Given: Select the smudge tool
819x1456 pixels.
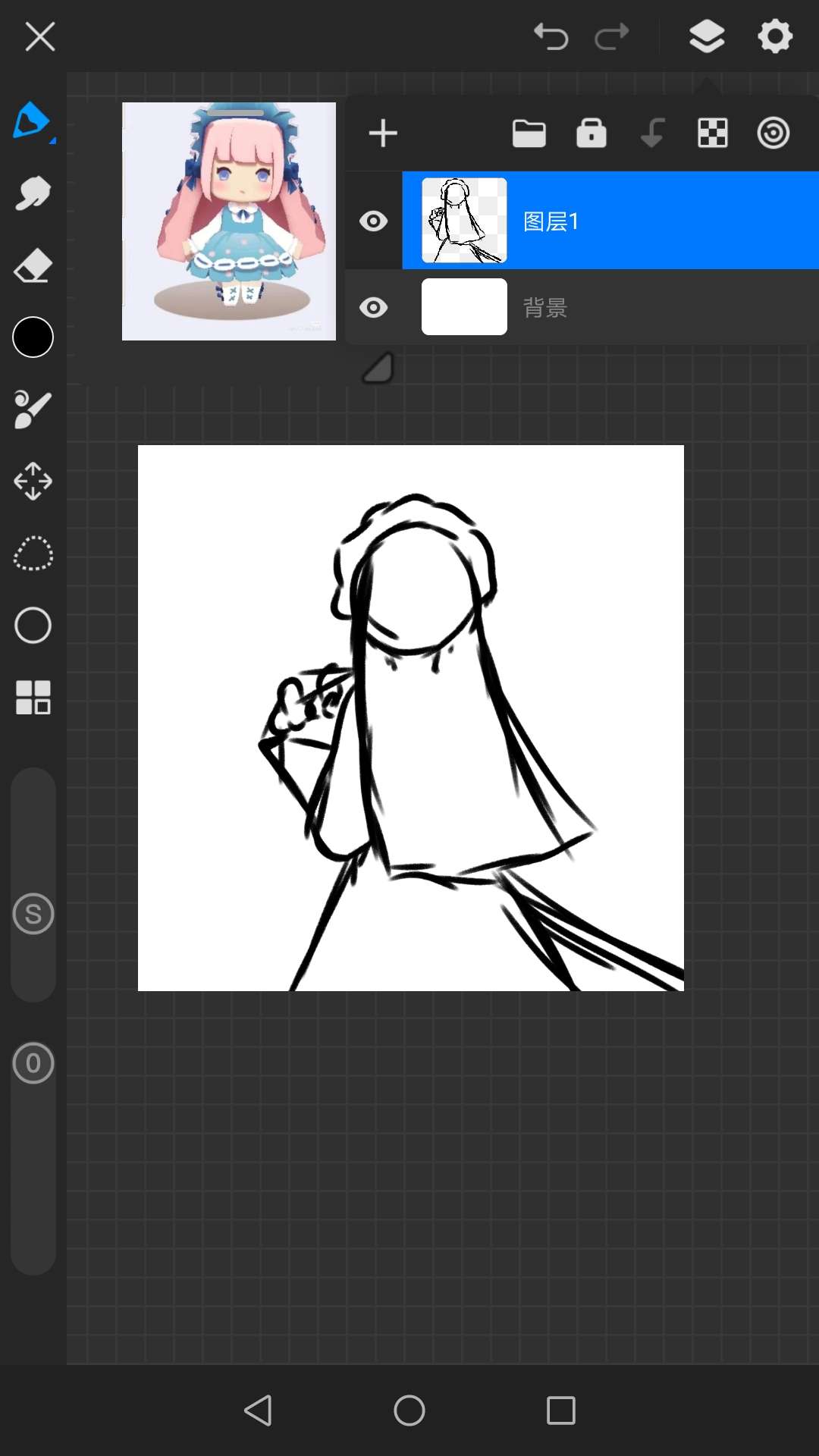Looking at the screenshot, I should (33, 194).
